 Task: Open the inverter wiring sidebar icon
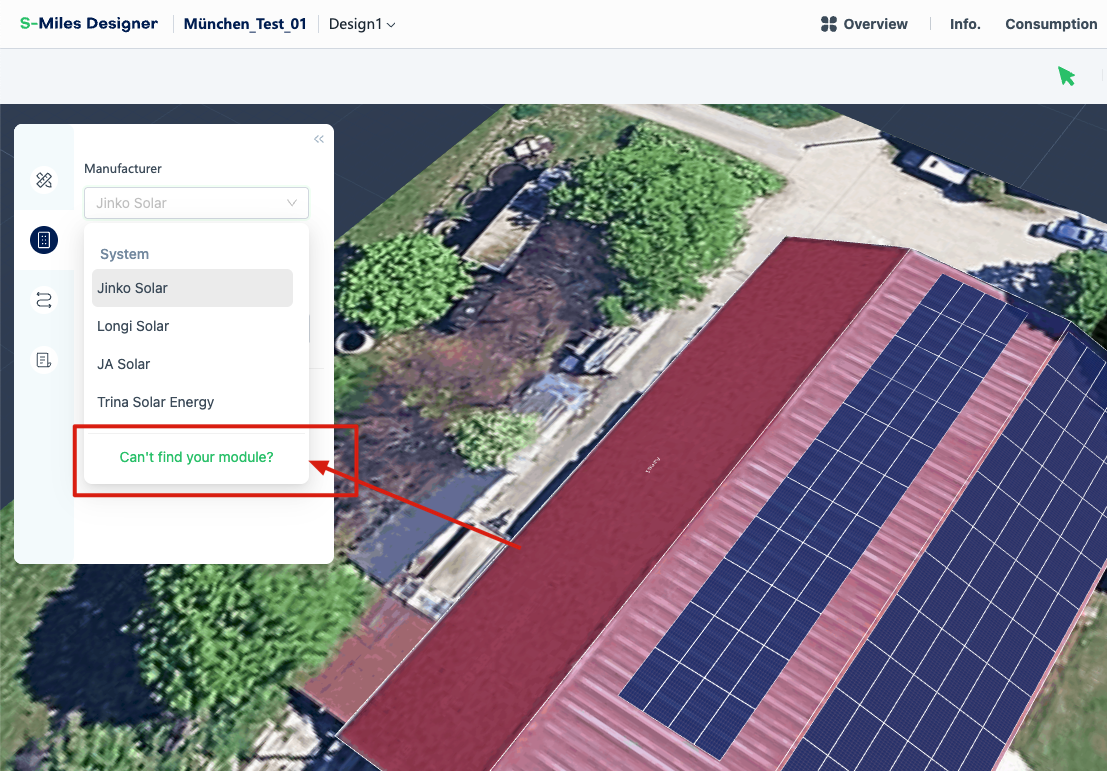44,300
